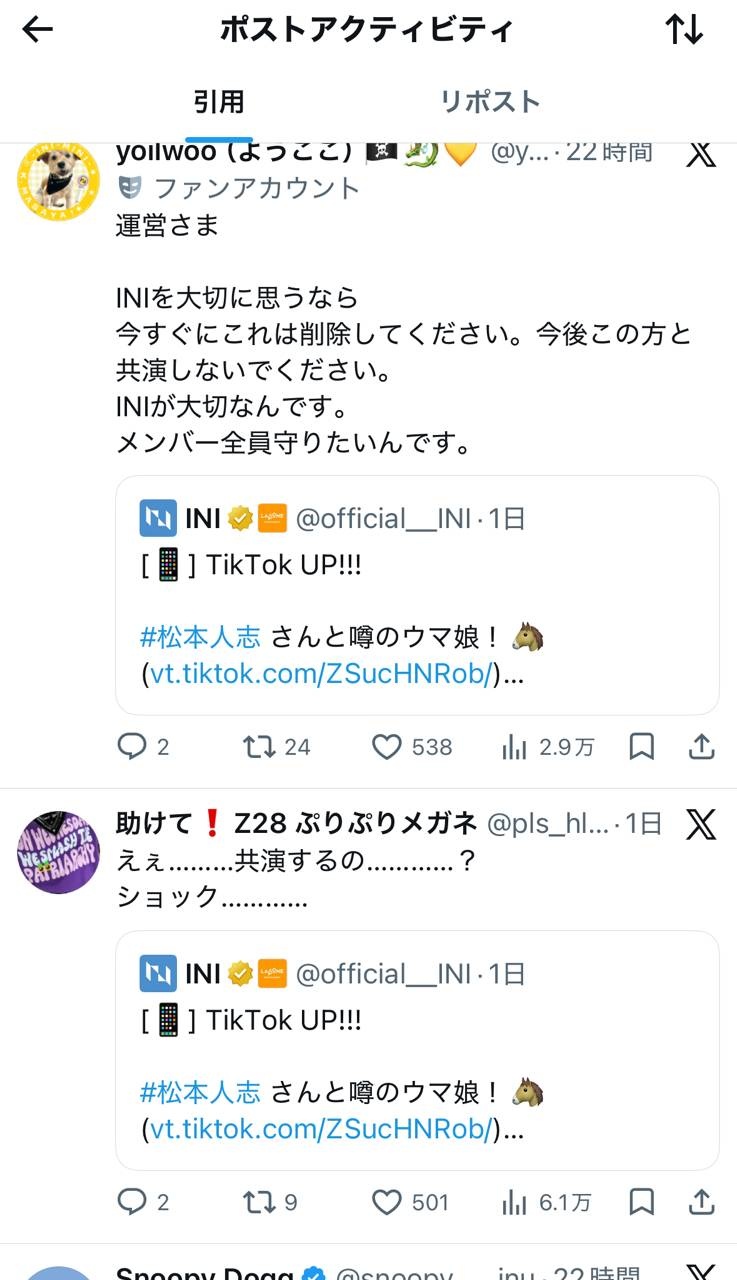Switch to the リポスト tab
This screenshot has height=1280, width=737.
[x=490, y=101]
